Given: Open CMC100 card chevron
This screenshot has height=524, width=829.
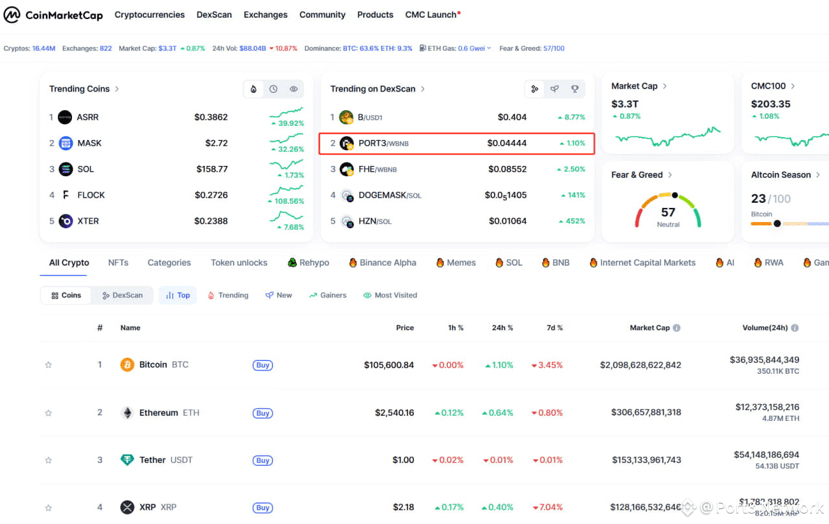Looking at the screenshot, I should pos(793,86).
